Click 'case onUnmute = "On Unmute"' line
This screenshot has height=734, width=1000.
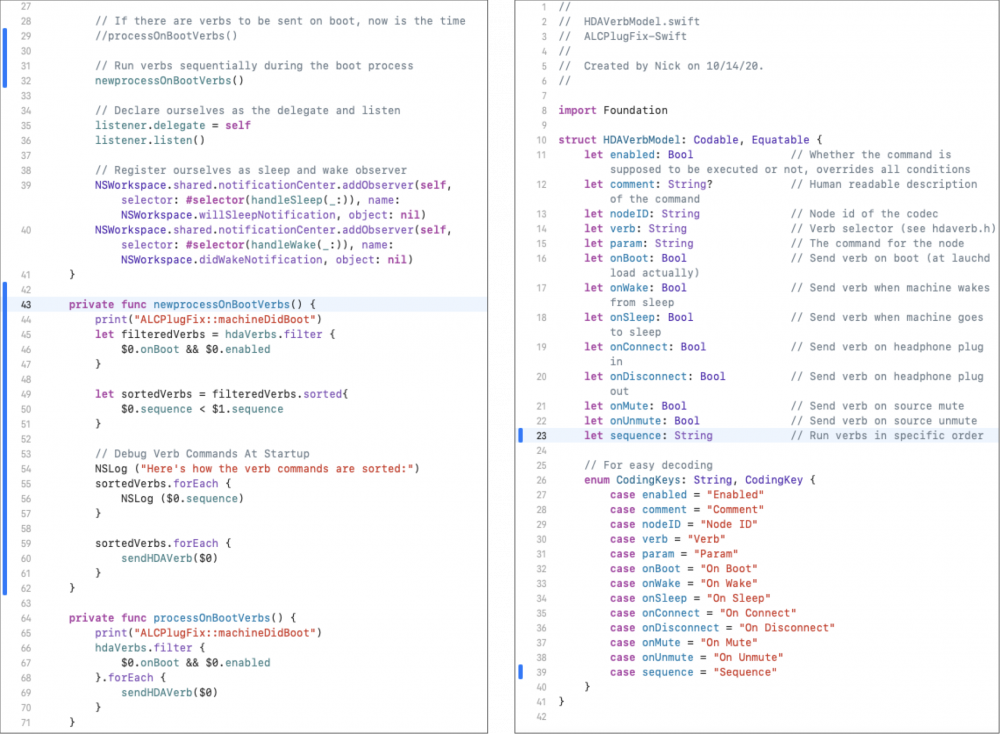(696, 657)
